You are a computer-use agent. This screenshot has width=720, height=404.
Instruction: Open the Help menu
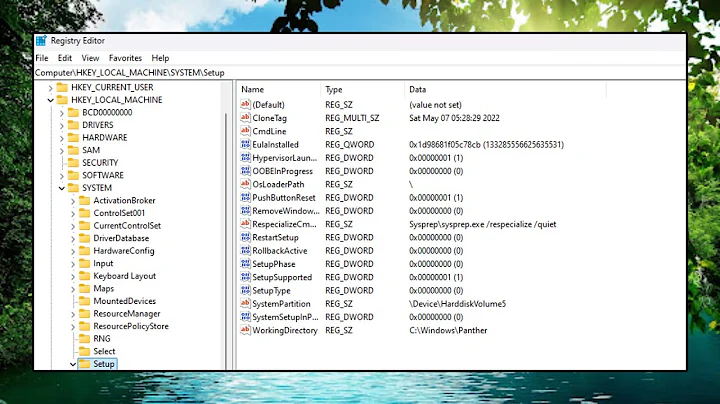160,58
